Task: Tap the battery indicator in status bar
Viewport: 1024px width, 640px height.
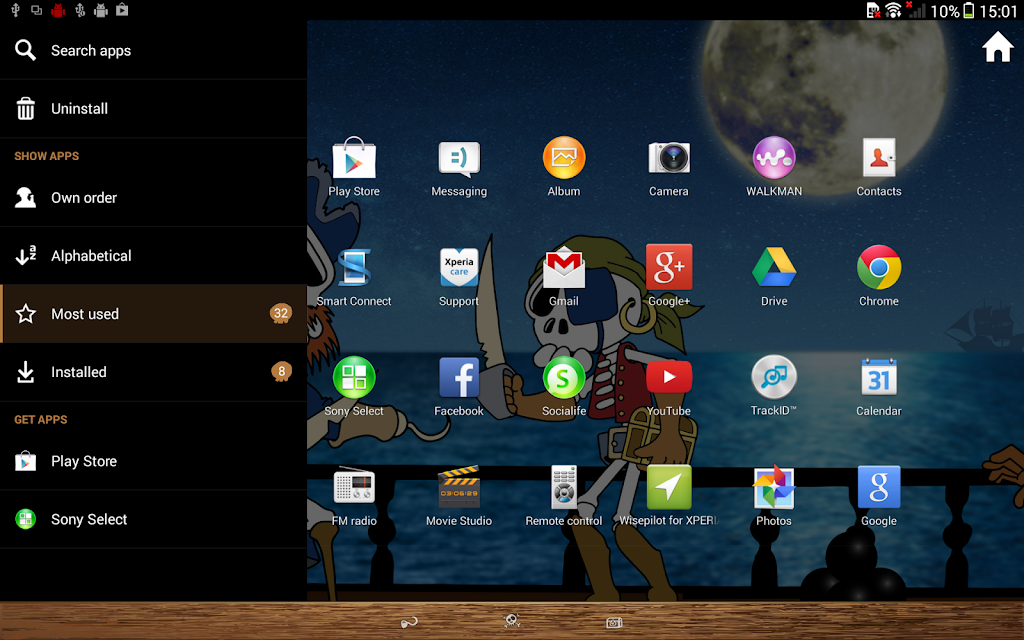Action: pyautogui.click(x=969, y=10)
